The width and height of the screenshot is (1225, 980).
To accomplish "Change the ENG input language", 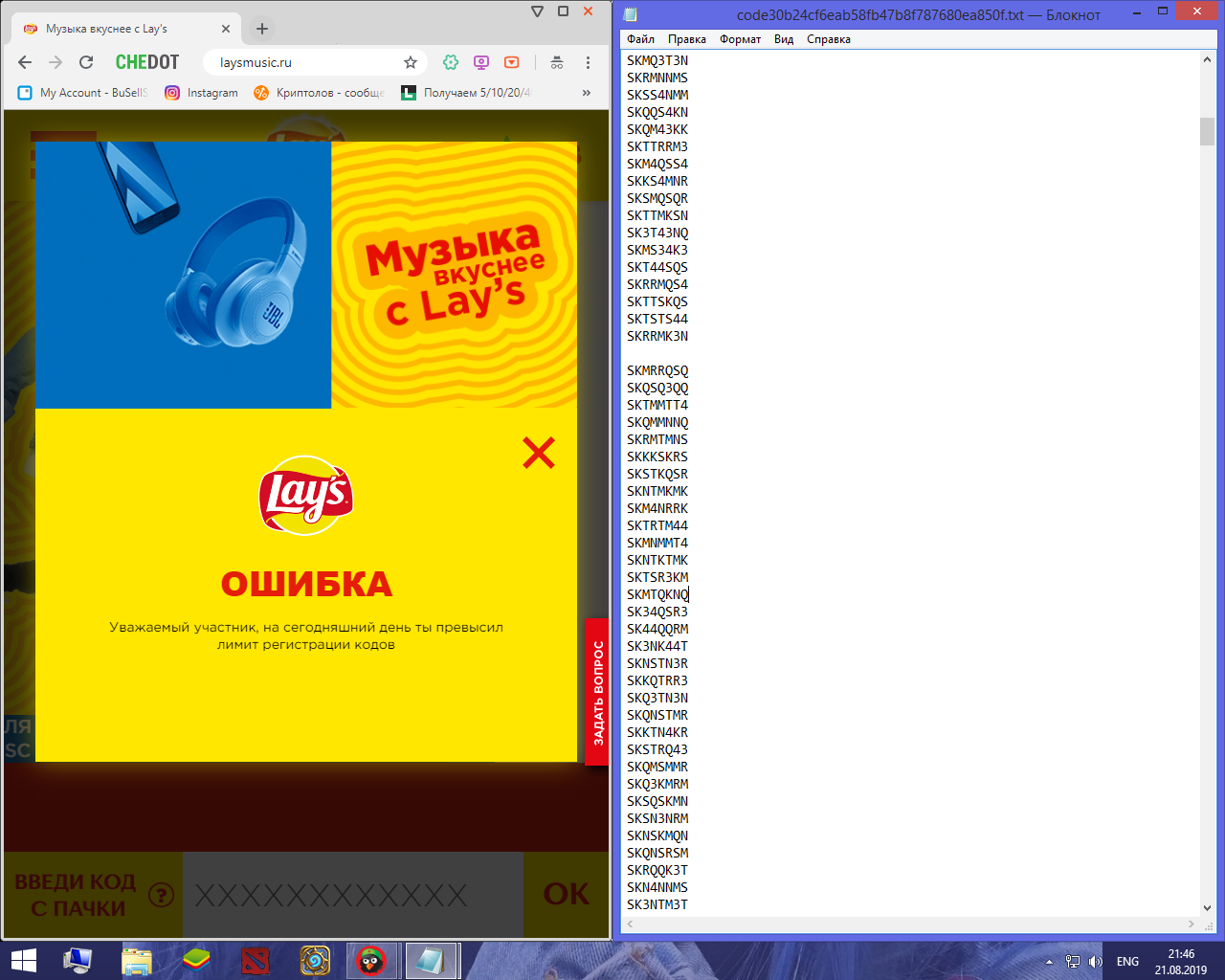I will pyautogui.click(x=1127, y=962).
